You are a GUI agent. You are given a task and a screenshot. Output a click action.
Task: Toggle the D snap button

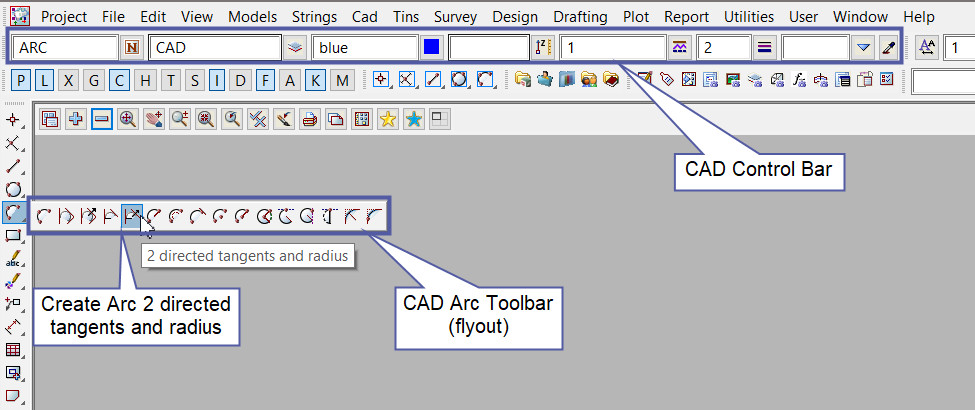click(x=241, y=80)
